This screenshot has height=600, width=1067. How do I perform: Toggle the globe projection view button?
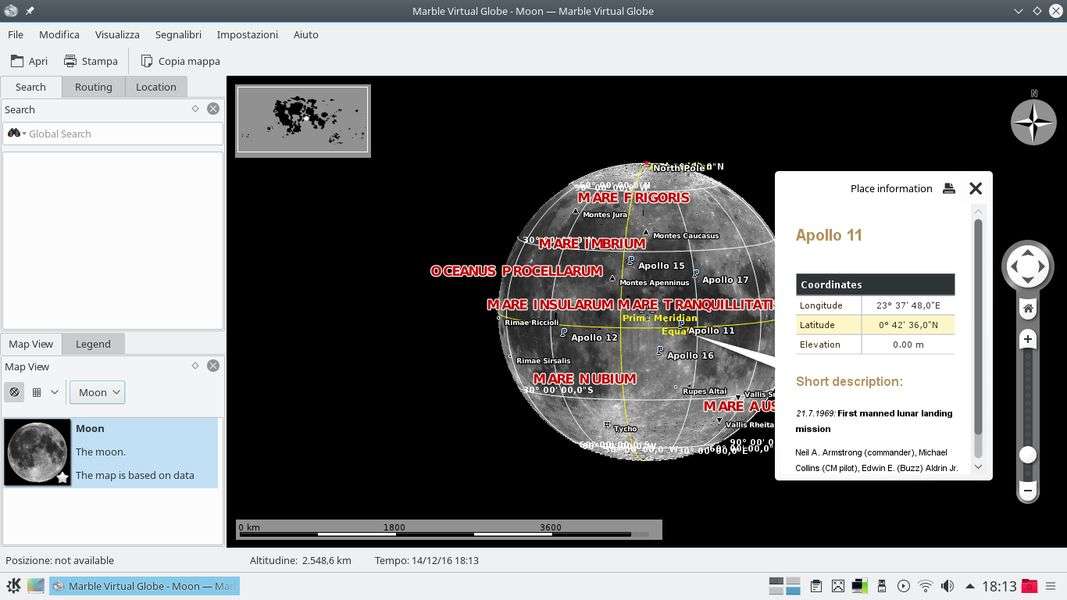15,392
